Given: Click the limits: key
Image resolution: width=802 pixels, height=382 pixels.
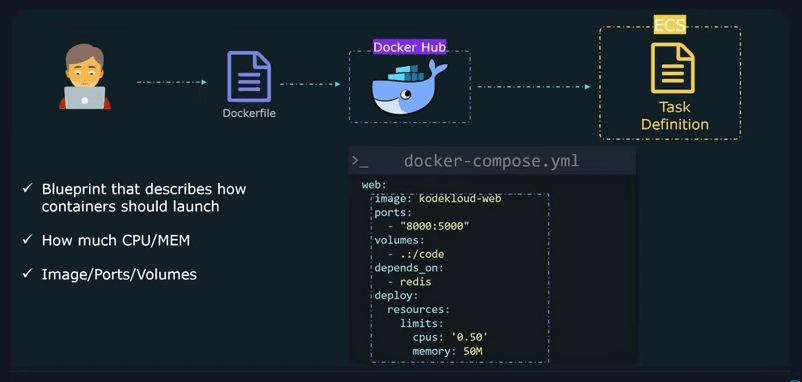Looking at the screenshot, I should click(421, 323).
